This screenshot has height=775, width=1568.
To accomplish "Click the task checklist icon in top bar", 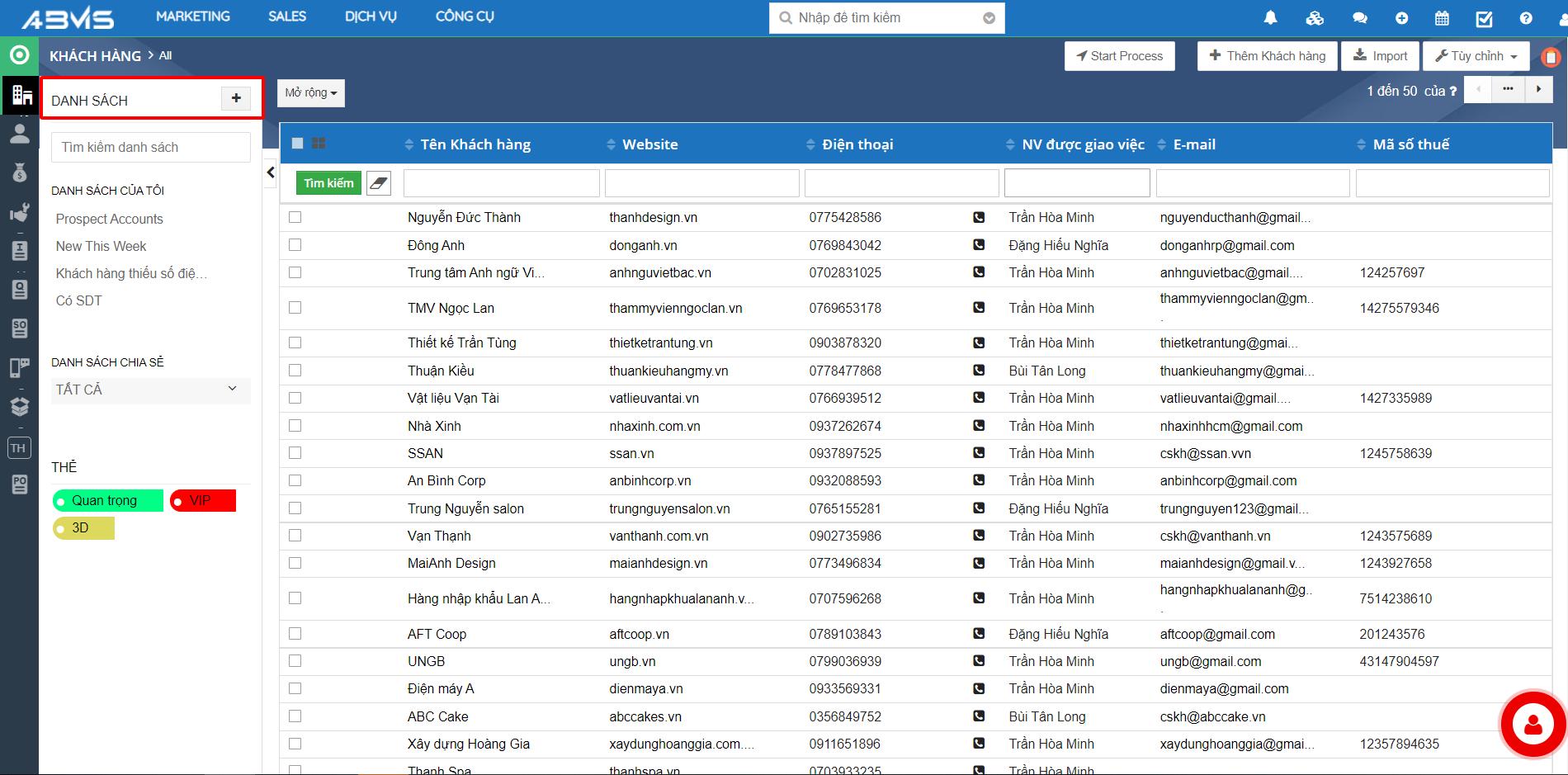I will tap(1484, 18).
